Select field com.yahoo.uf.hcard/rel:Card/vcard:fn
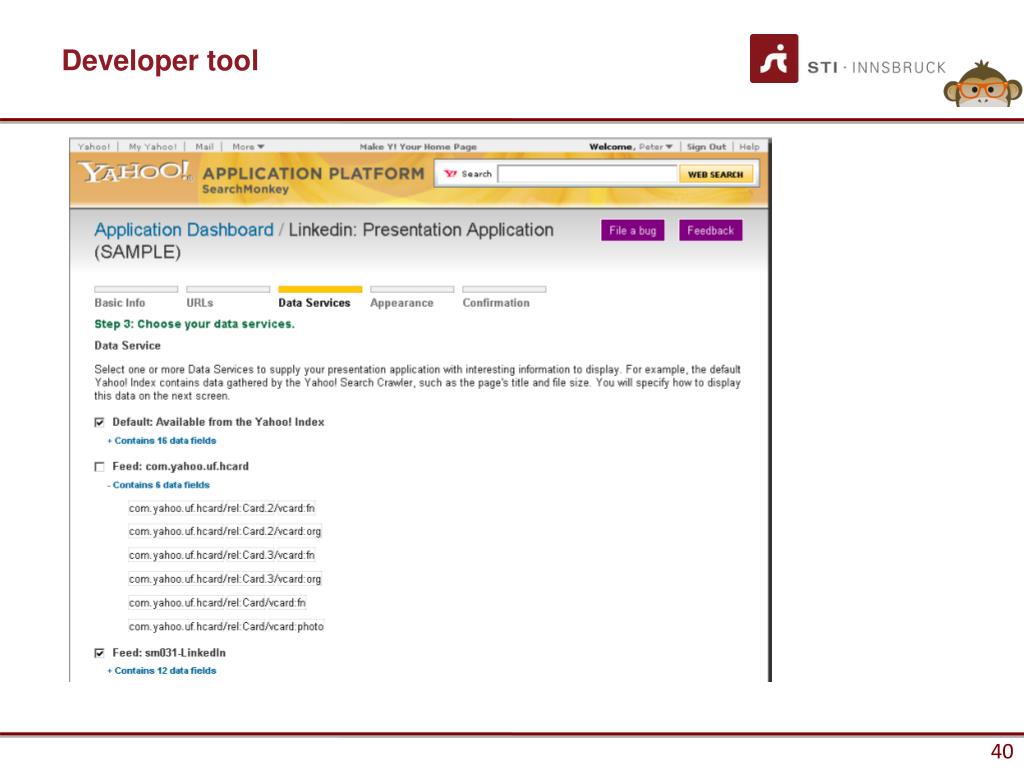 tap(217, 603)
